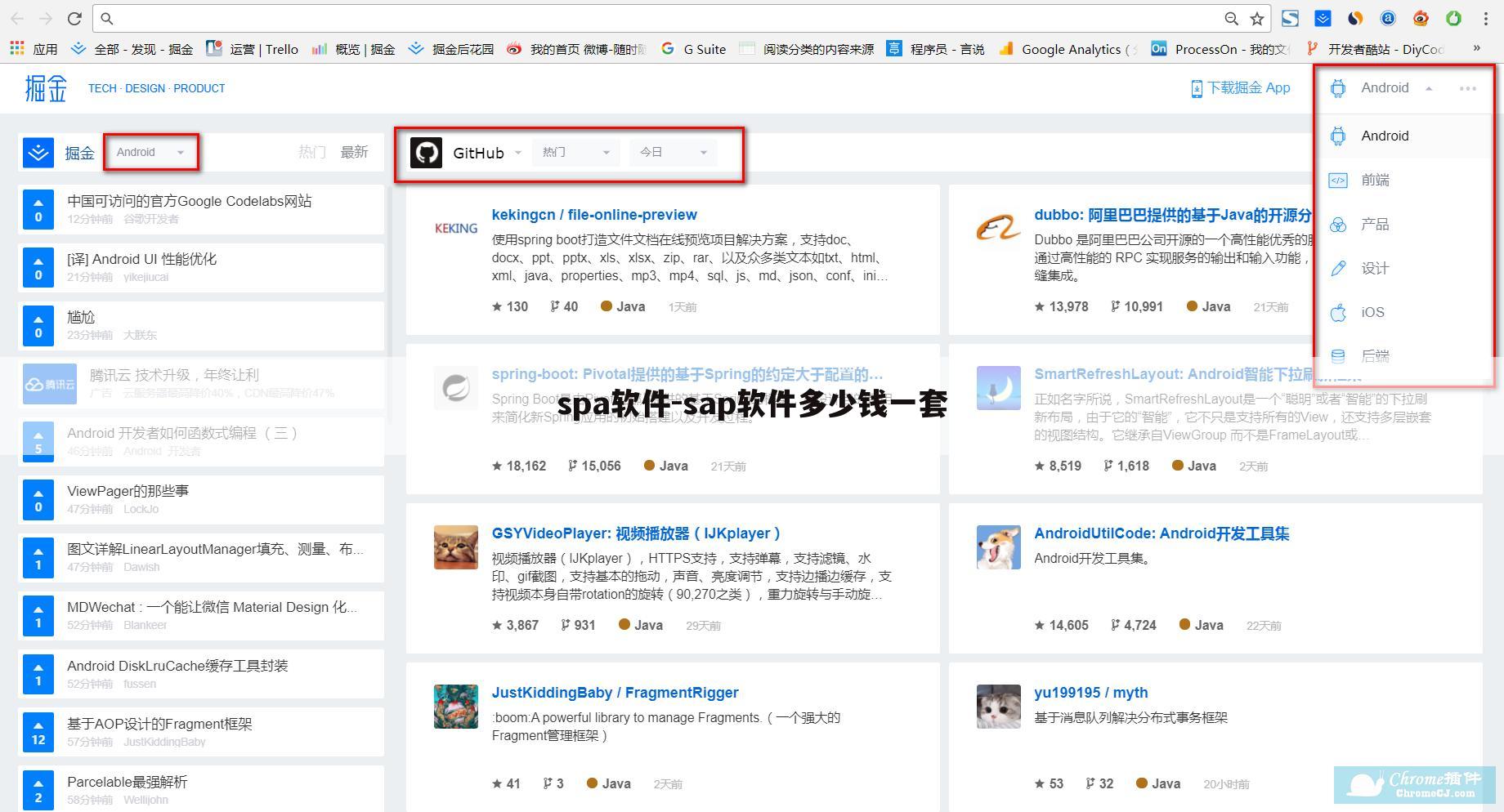Click the dog avatar for AndroidUtilCode
Screen dimensions: 1504x812
999,547
